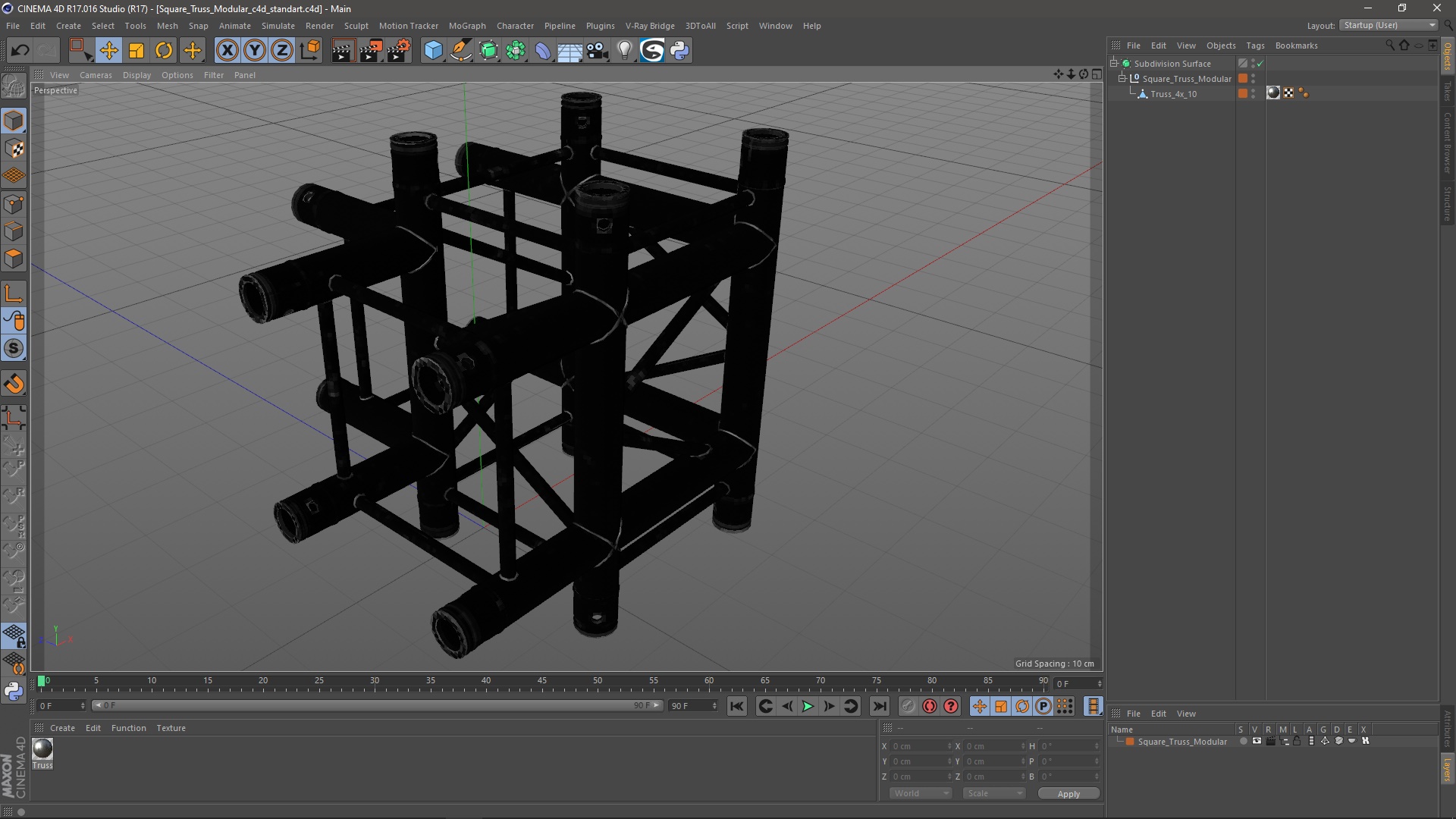Enable record active objects keyframe
This screenshot has height=819, width=1456.
point(908,706)
